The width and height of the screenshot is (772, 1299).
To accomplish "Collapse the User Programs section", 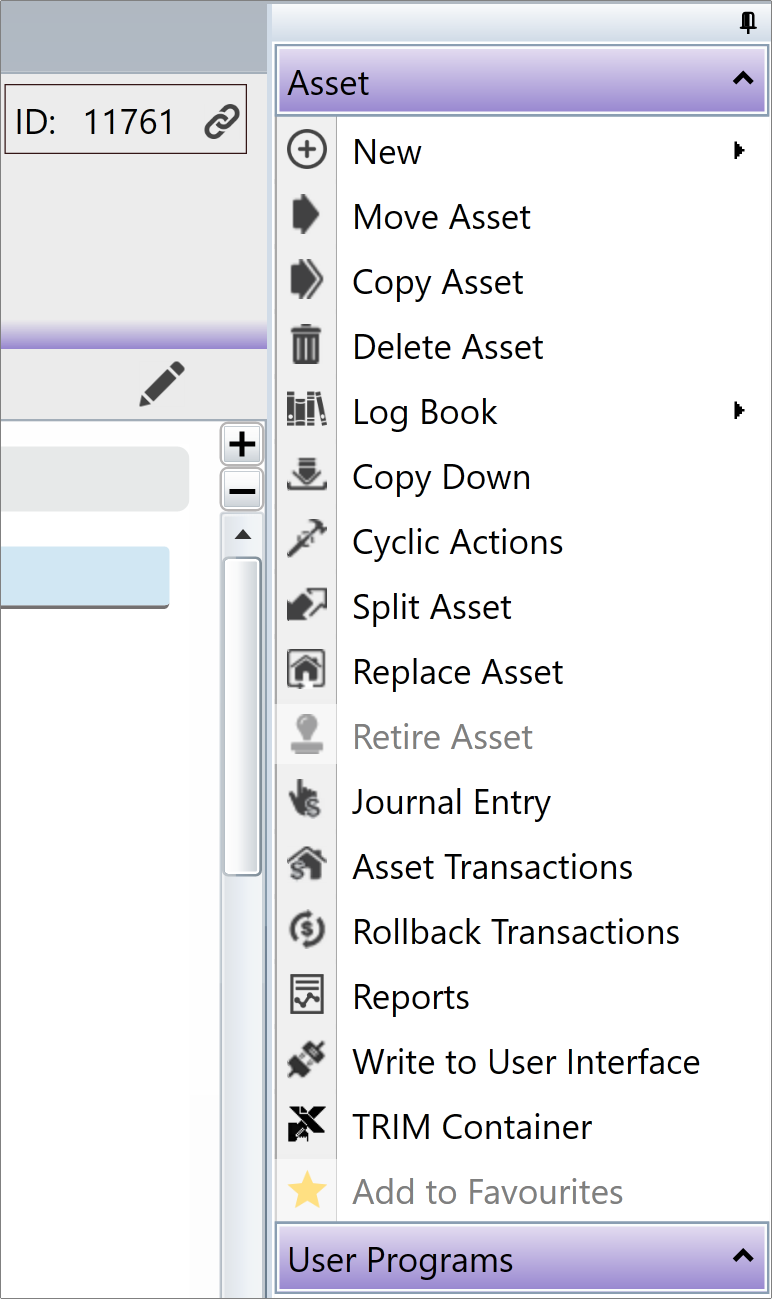I will pyautogui.click(x=743, y=1256).
